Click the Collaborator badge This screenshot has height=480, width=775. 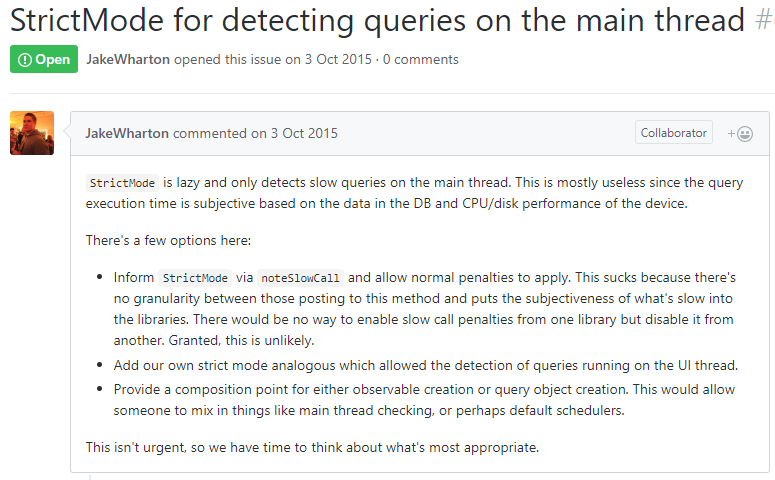click(673, 133)
